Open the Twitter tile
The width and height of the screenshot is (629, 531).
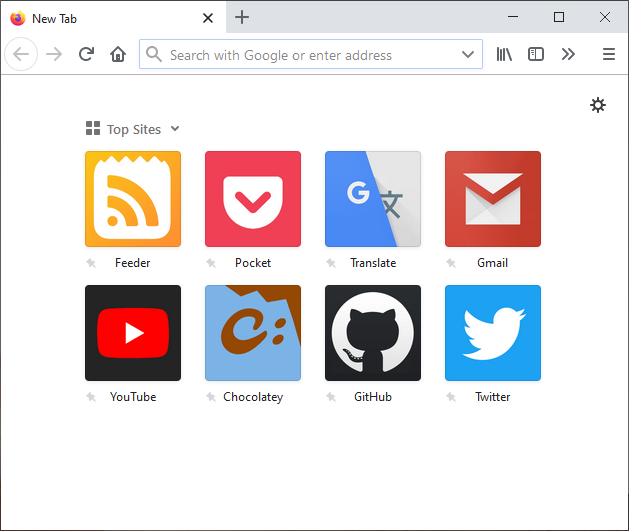493,333
